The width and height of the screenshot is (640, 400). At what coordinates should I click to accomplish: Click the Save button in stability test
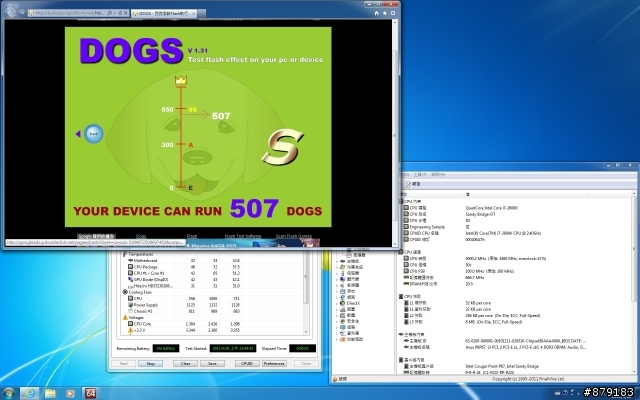point(212,363)
